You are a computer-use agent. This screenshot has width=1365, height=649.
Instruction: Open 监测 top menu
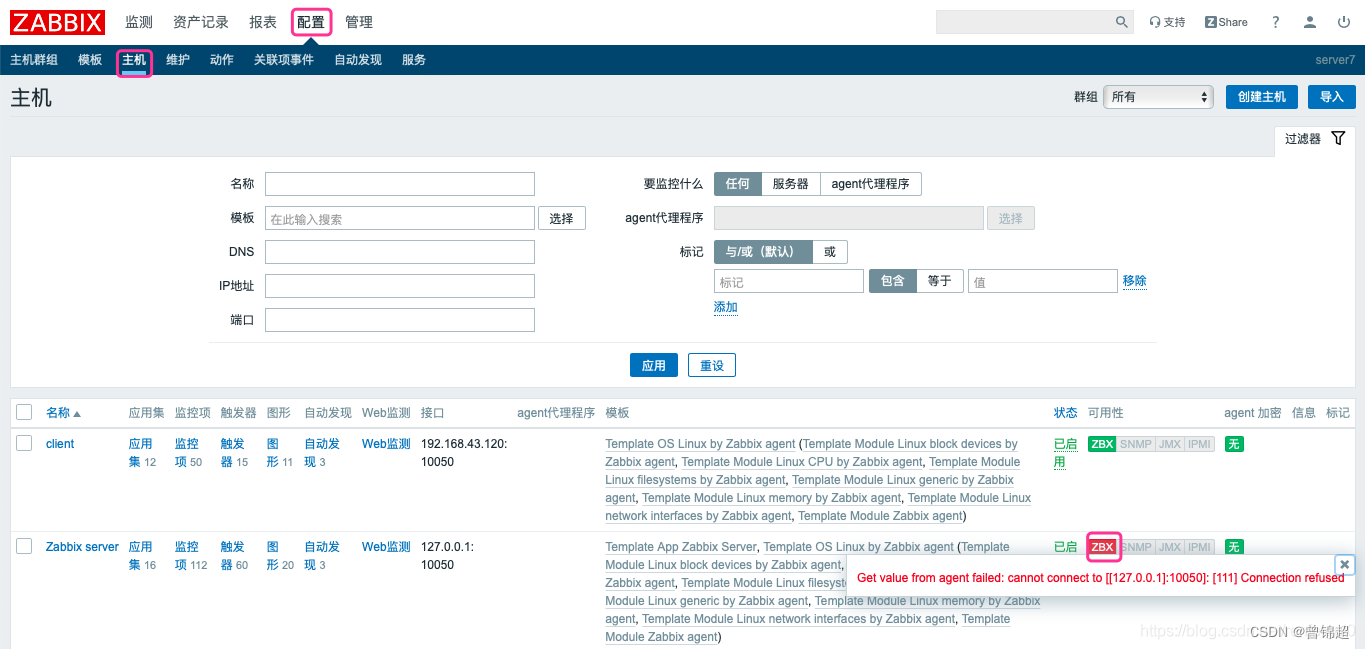[x=139, y=22]
